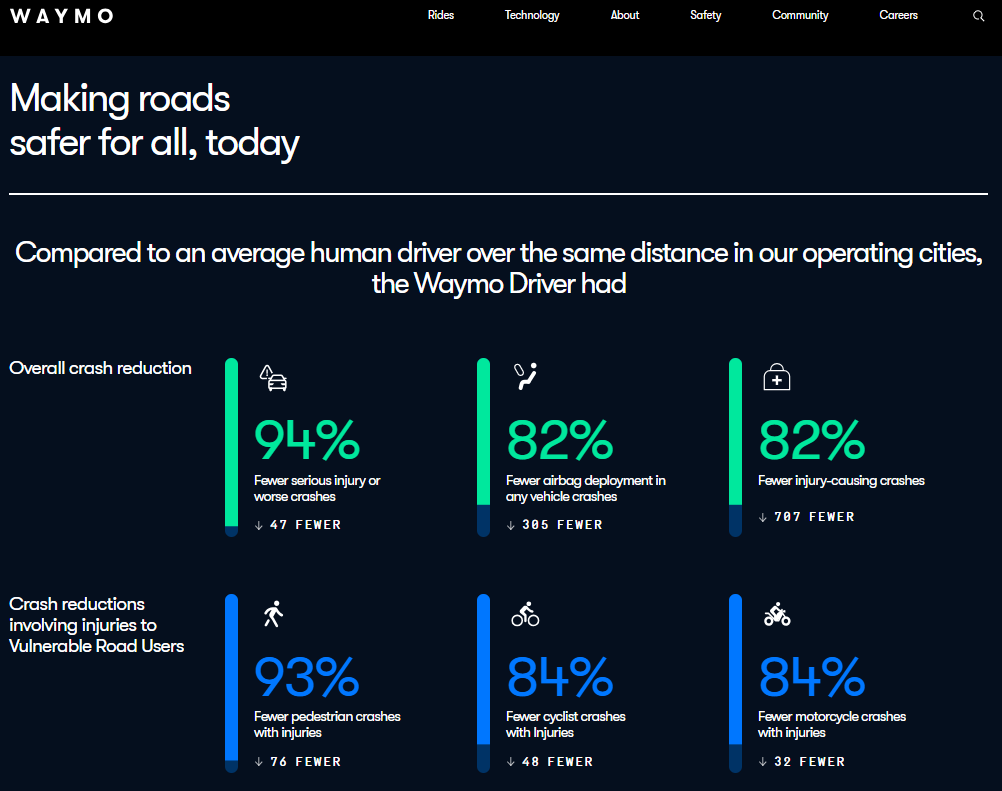The width and height of the screenshot is (1002, 791).
Task: Click the first aid kit icon
Action: [x=776, y=377]
